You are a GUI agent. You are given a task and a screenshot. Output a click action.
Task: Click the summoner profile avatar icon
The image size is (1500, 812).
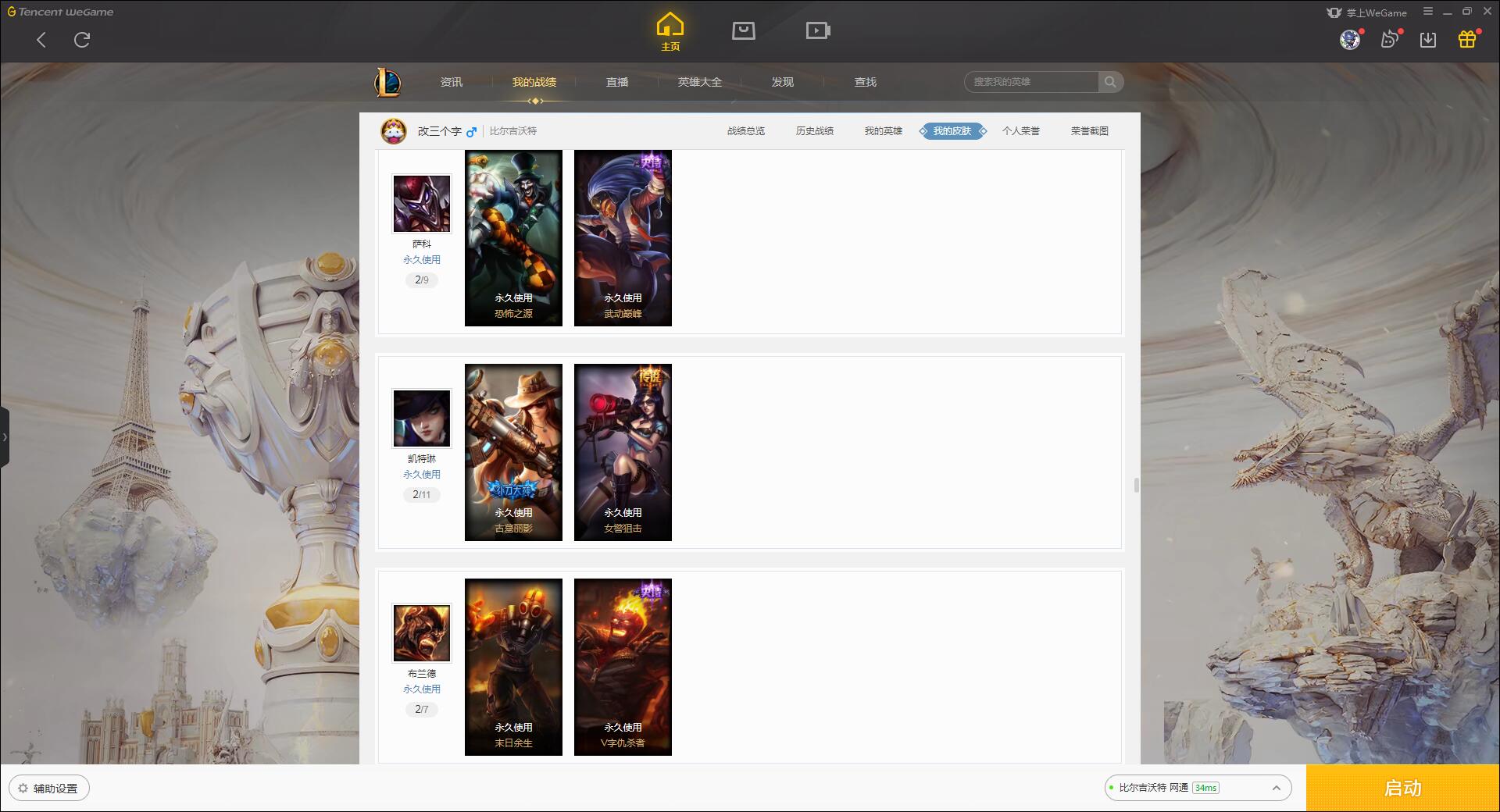point(394,131)
